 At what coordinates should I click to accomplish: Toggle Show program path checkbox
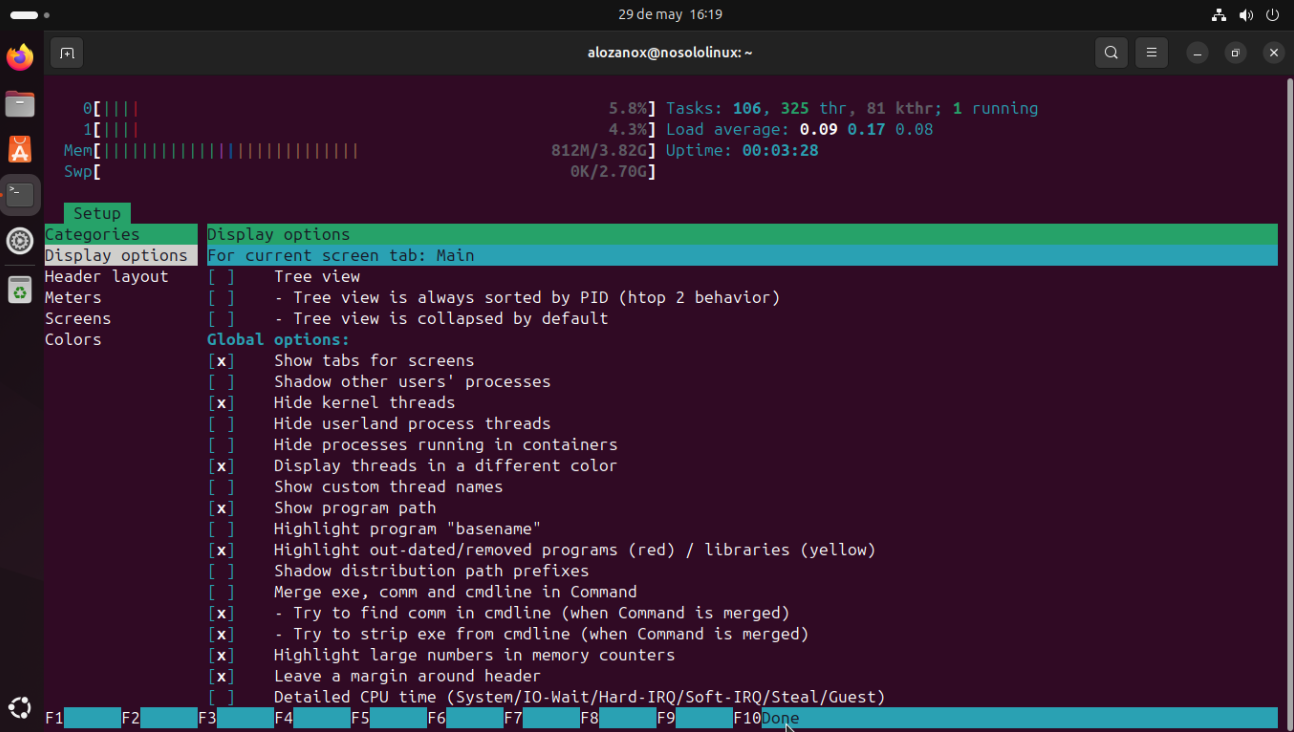[221, 508]
